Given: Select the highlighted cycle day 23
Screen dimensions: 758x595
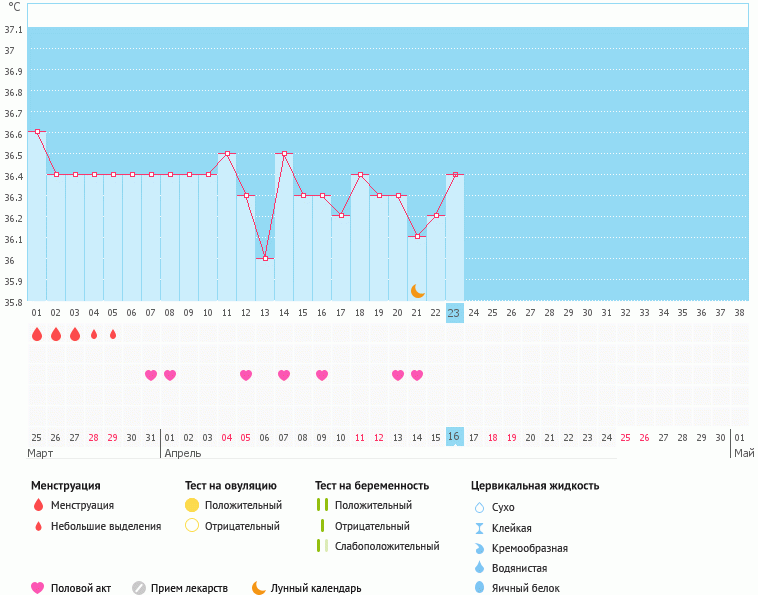Looking at the screenshot, I should tap(454, 313).
